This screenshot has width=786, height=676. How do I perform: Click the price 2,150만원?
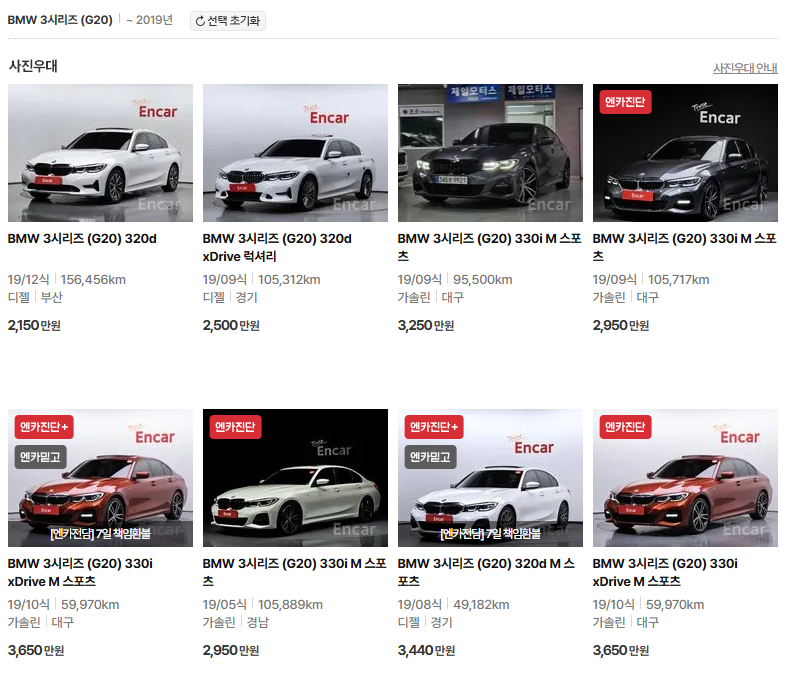coord(34,326)
